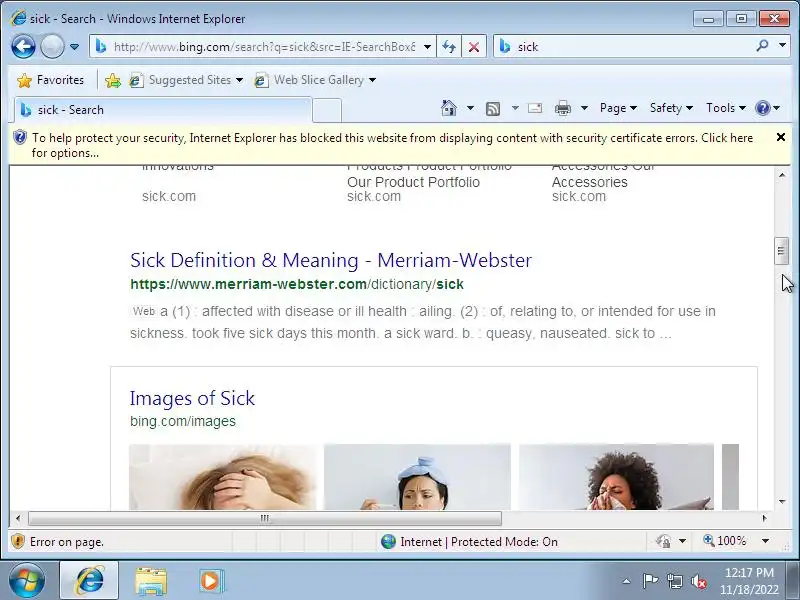This screenshot has height=600, width=800.
Task: Click the greyed Forward navigation button
Action: point(52,47)
